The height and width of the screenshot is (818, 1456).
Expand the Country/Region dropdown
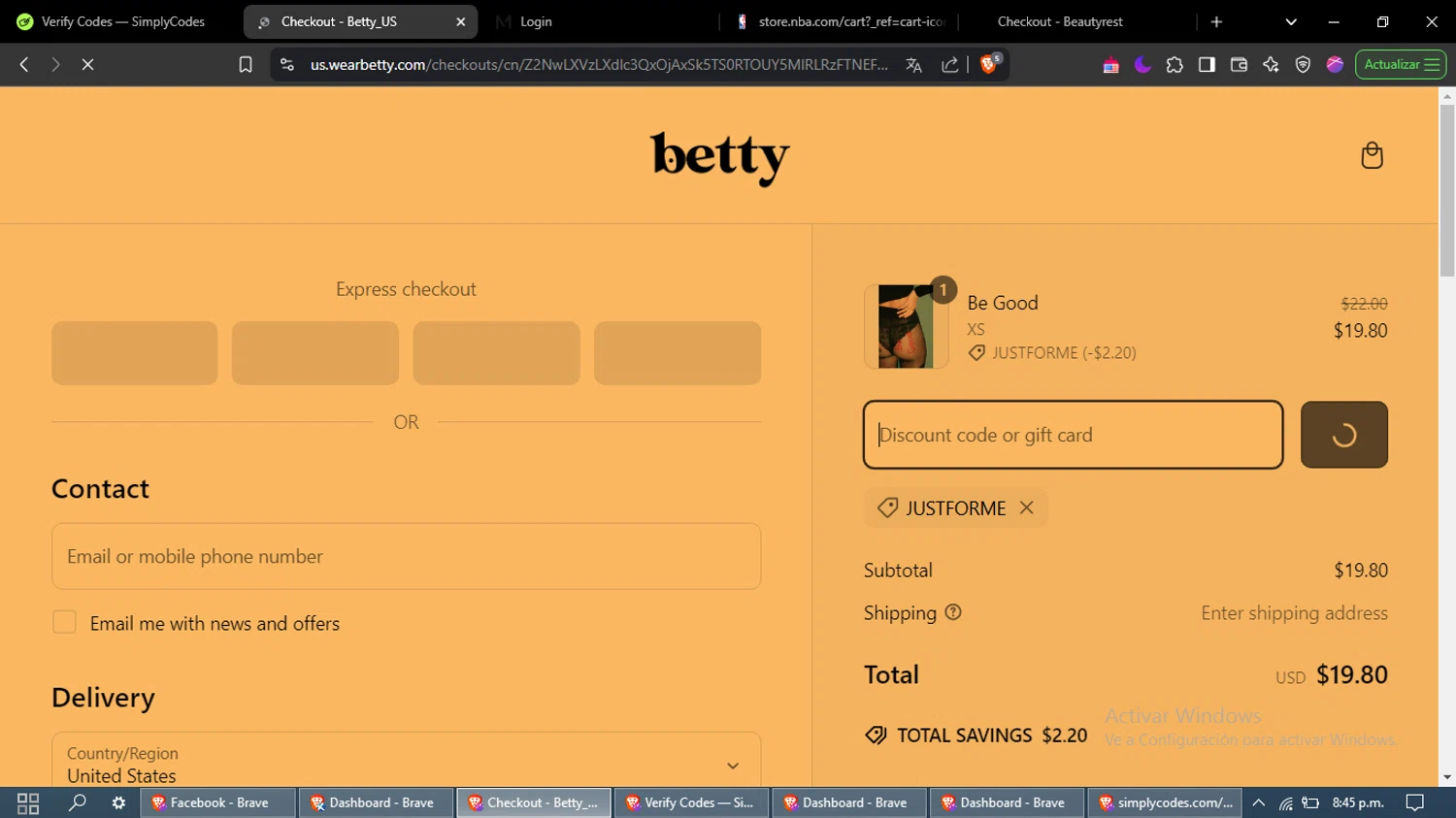[x=406, y=764]
